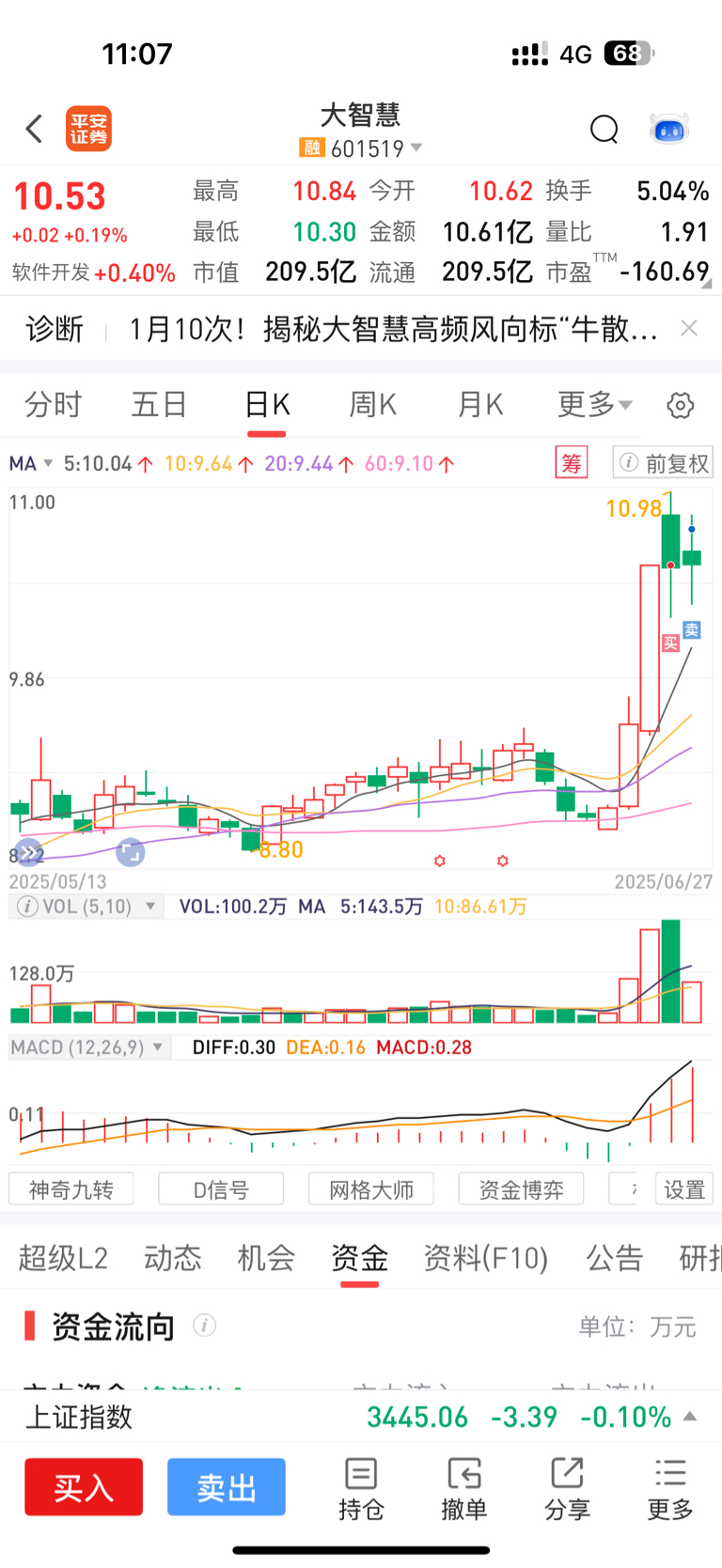
Task: Select the 周K chart tab
Action: pos(373,405)
